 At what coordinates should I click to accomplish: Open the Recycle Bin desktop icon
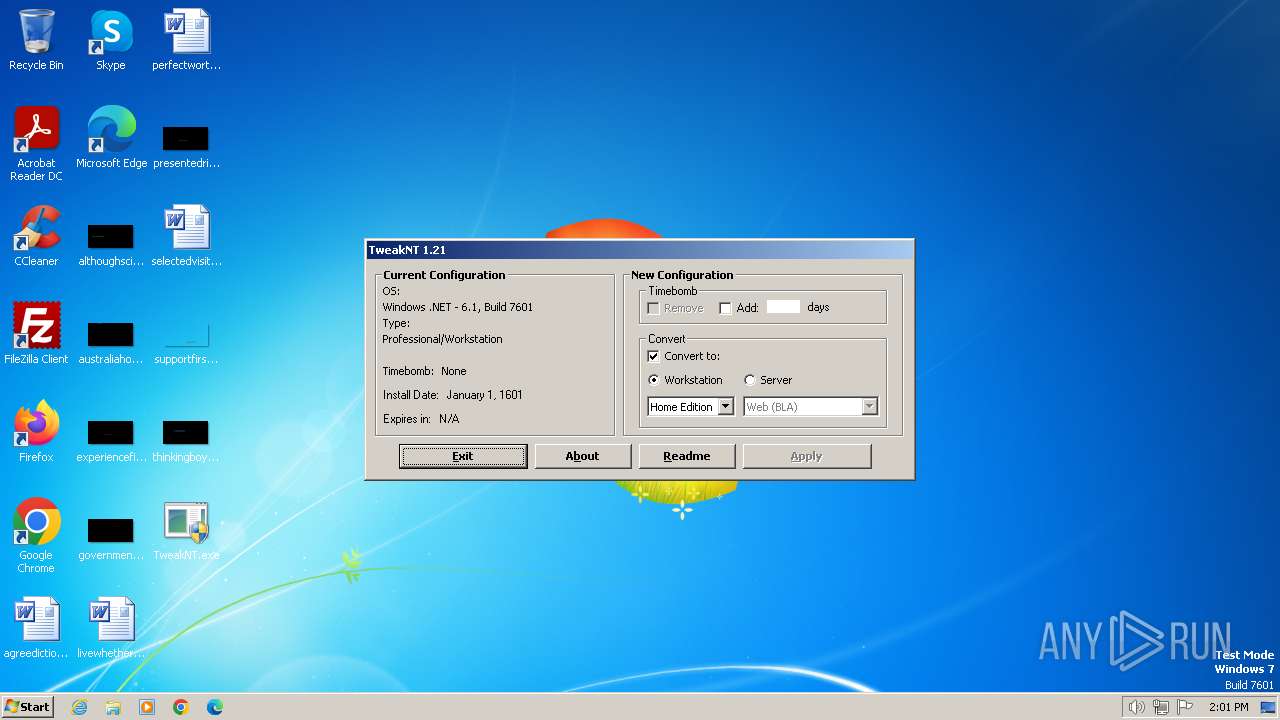pyautogui.click(x=36, y=40)
